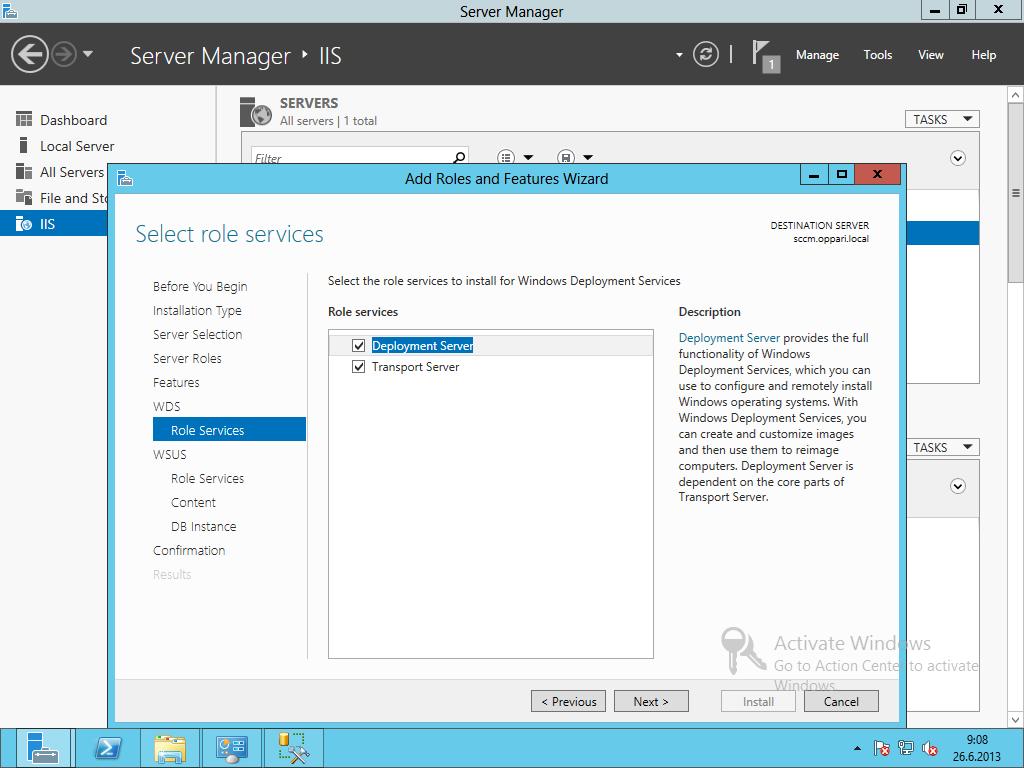Click the Next button in the wizard
The height and width of the screenshot is (768, 1024).
click(x=651, y=701)
